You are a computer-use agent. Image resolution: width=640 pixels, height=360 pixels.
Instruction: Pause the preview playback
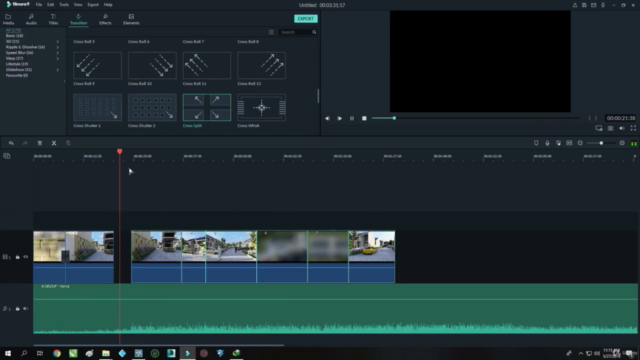pos(352,118)
